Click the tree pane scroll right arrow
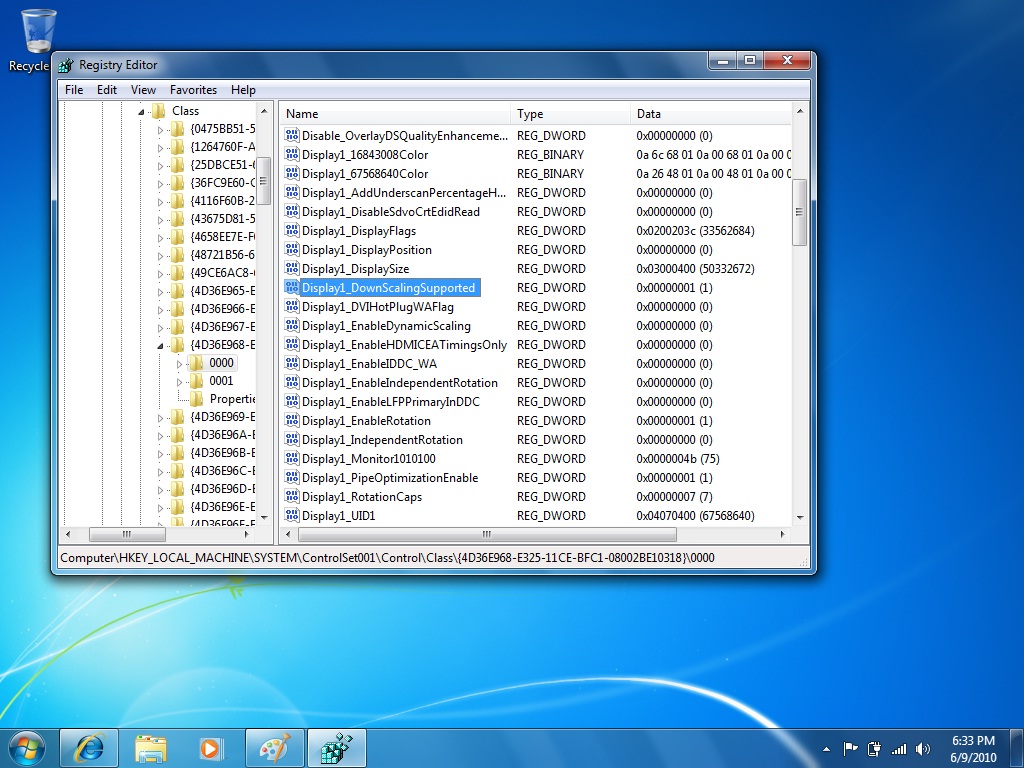The height and width of the screenshot is (768, 1024). click(x=247, y=534)
